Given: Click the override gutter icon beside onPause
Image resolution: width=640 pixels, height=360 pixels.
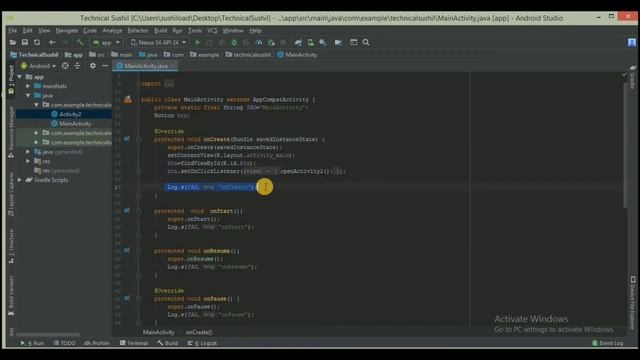Looking at the screenshot, I should point(127,298).
